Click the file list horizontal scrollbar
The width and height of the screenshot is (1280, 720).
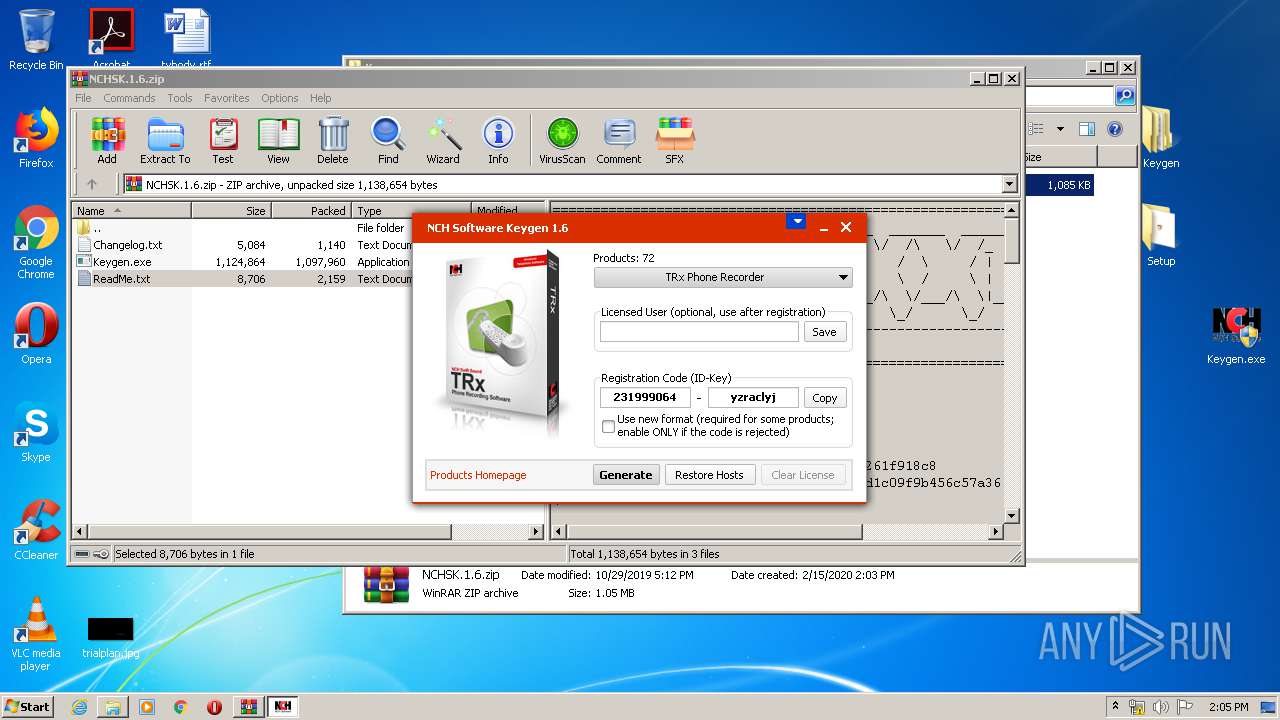click(308, 532)
